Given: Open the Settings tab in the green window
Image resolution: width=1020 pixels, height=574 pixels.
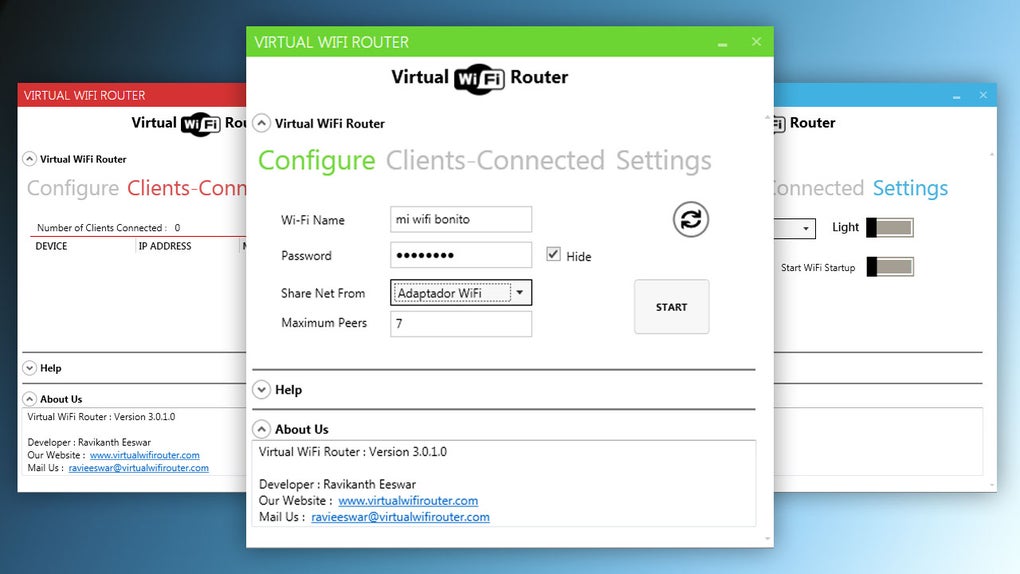Looking at the screenshot, I should (x=664, y=161).
